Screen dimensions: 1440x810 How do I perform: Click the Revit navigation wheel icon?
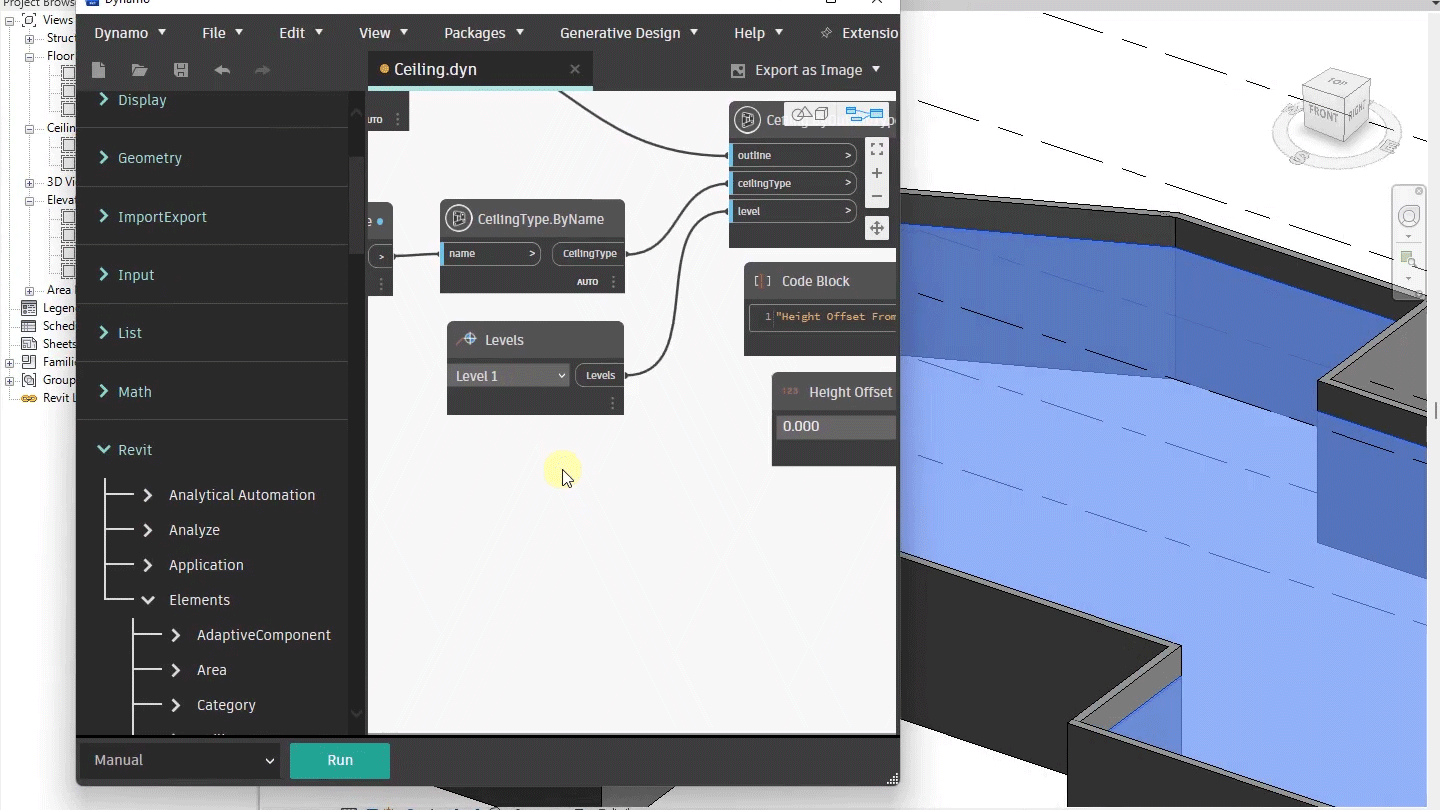click(1409, 216)
